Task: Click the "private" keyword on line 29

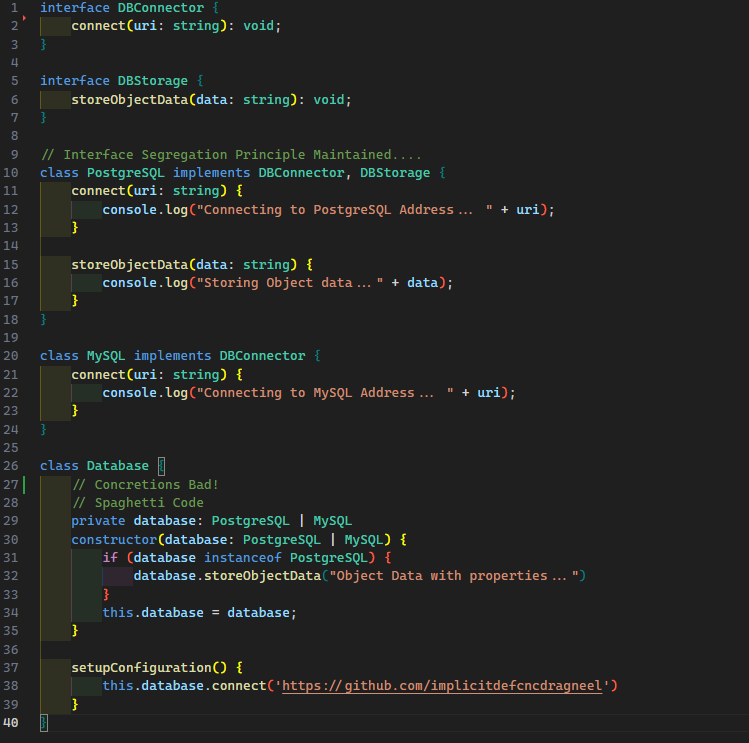Action: pos(98,521)
